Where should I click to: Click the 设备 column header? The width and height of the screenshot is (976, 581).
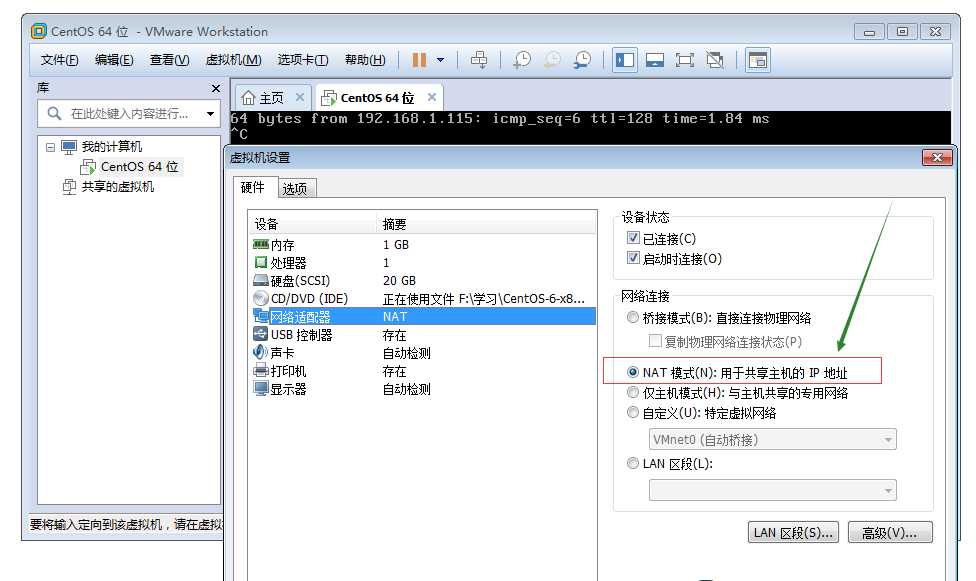pyautogui.click(x=312, y=224)
